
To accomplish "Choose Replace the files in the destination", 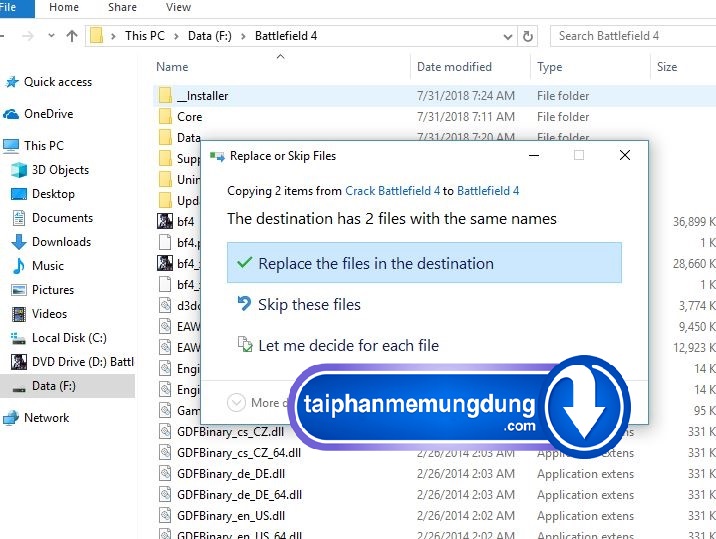I will [x=424, y=263].
